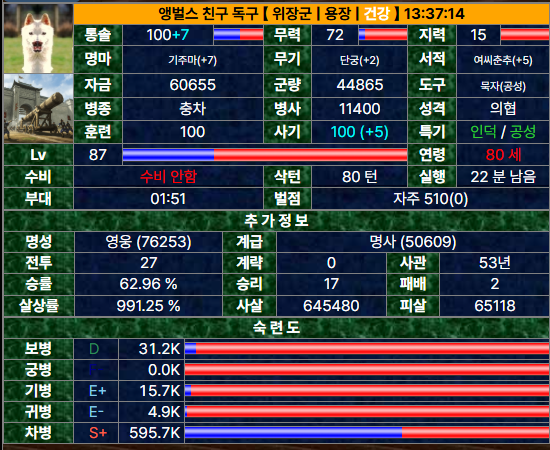550x450 pixels.
Task: Click the 추가정보 section header
Action: tap(276, 221)
